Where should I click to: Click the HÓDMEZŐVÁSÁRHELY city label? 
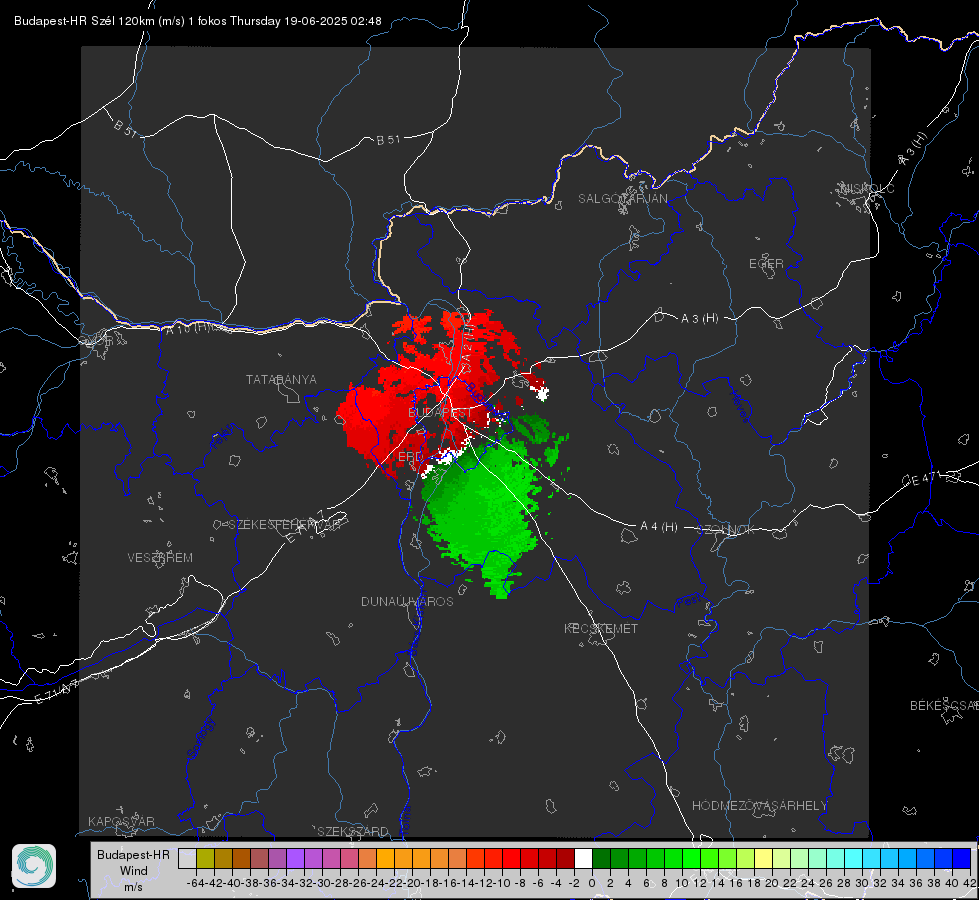[759, 806]
